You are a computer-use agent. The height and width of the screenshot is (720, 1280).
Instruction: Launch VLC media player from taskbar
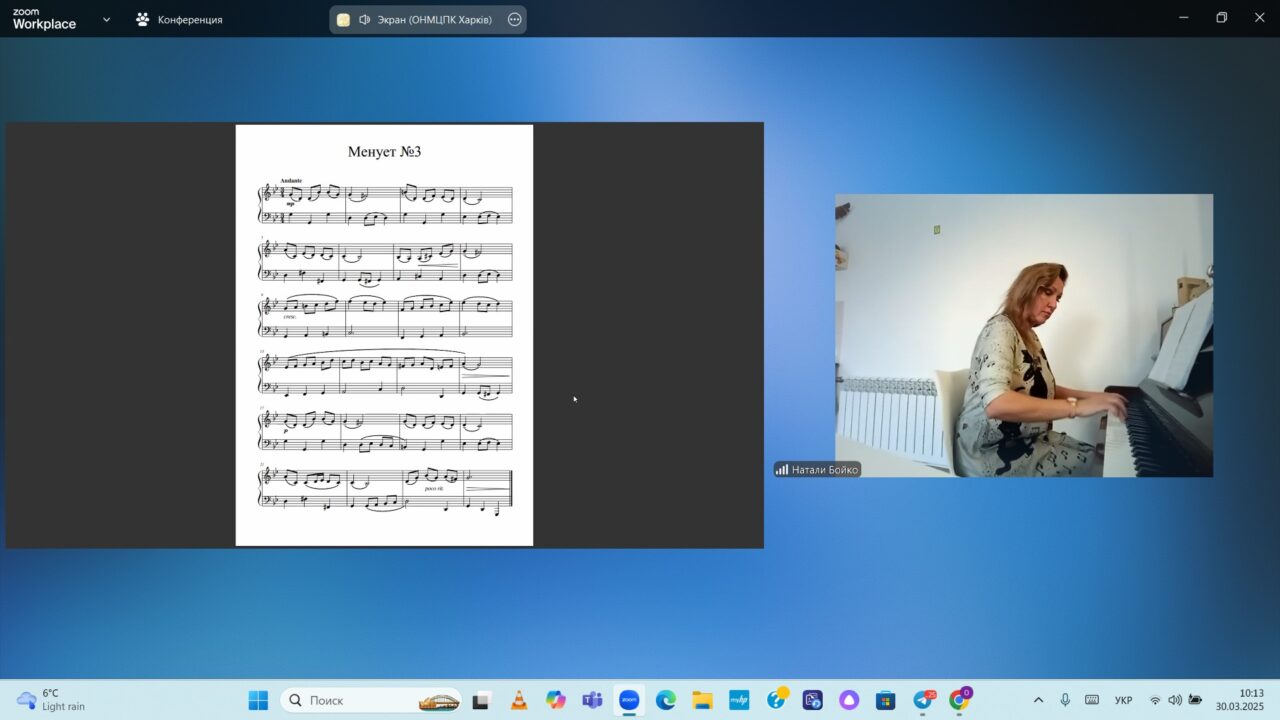point(519,700)
